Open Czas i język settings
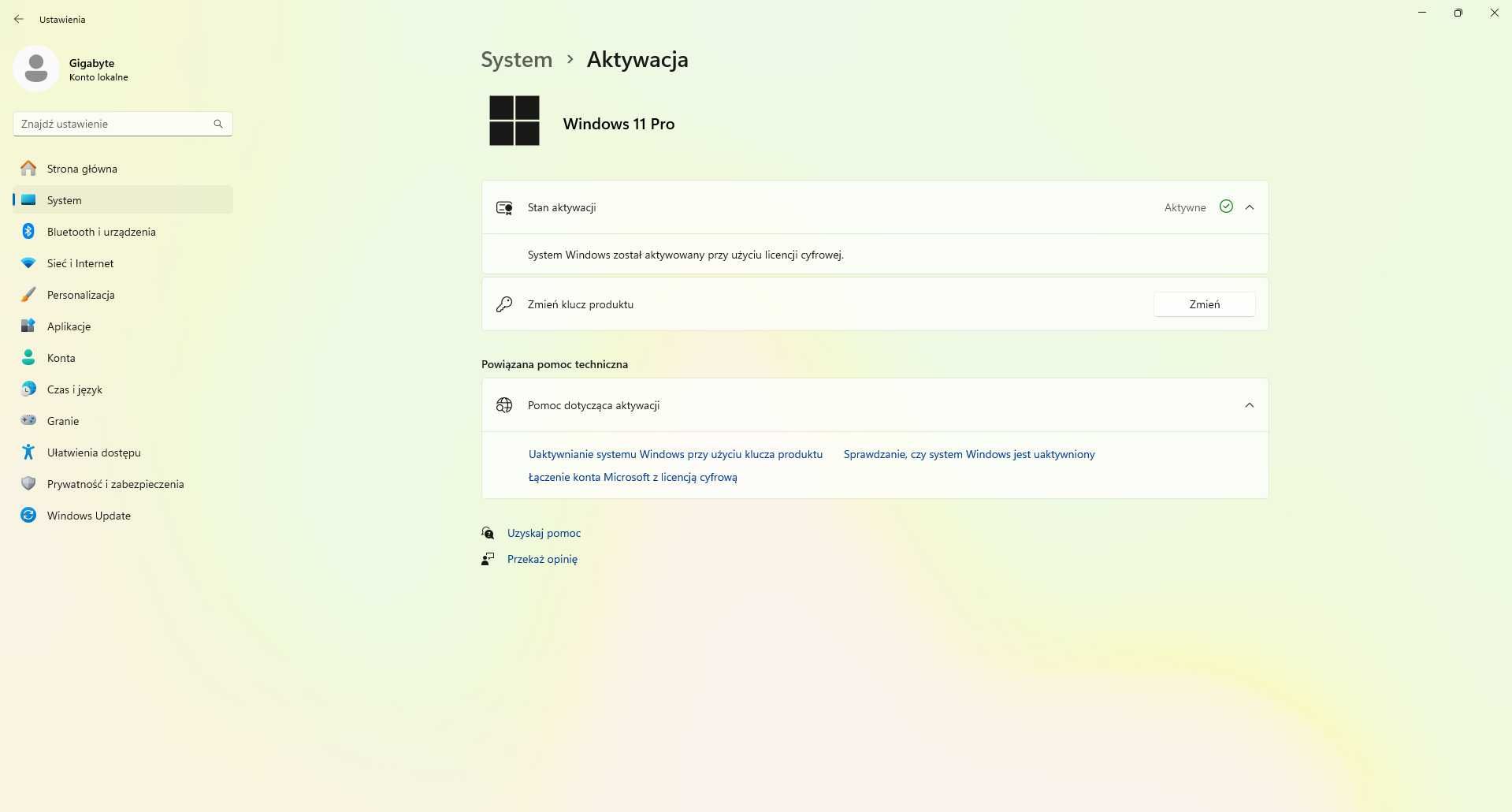This screenshot has width=1512, height=812. pyautogui.click(x=123, y=389)
